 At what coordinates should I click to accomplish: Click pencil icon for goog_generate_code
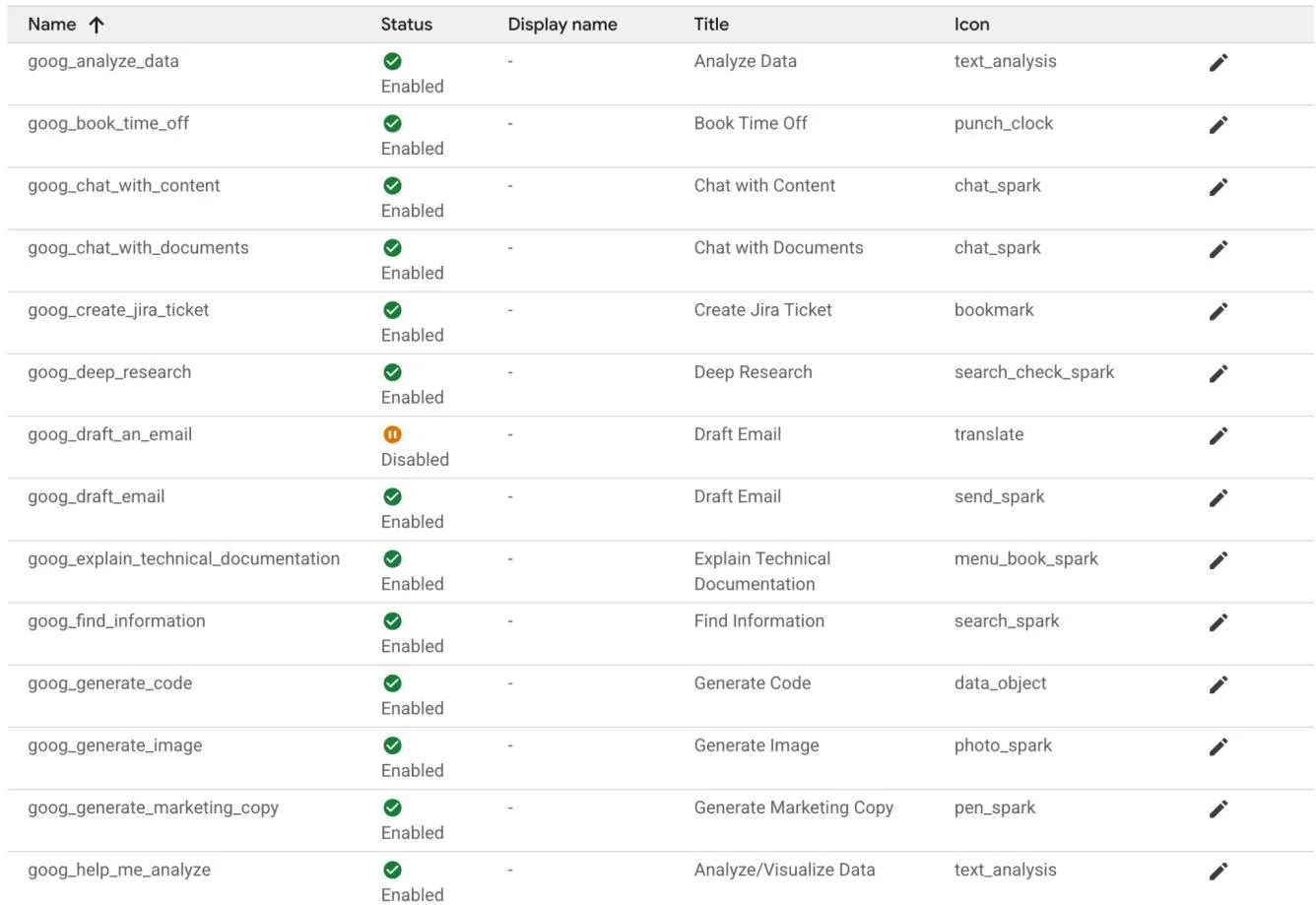(1218, 684)
